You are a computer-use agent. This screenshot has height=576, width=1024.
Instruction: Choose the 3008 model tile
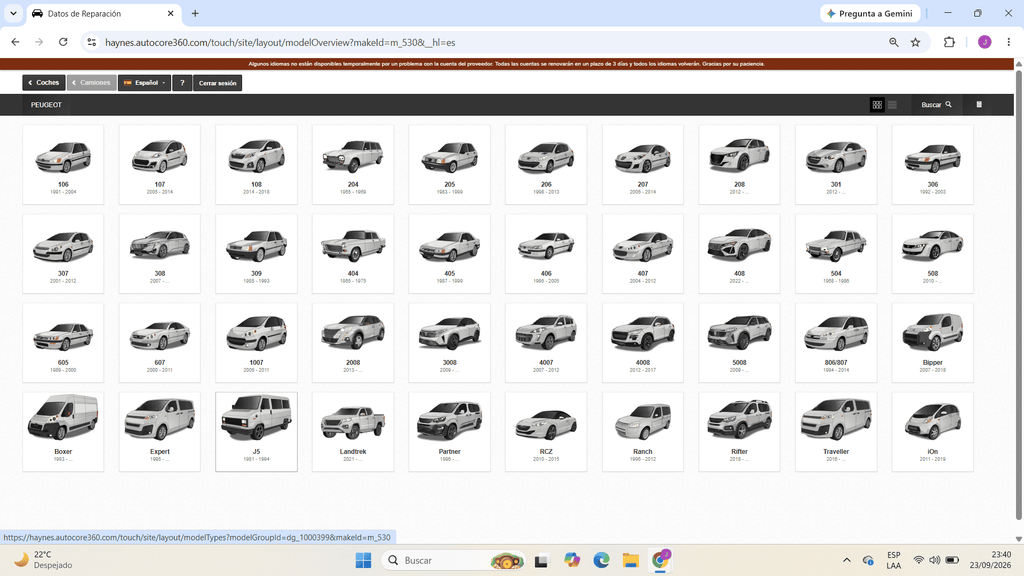449,343
